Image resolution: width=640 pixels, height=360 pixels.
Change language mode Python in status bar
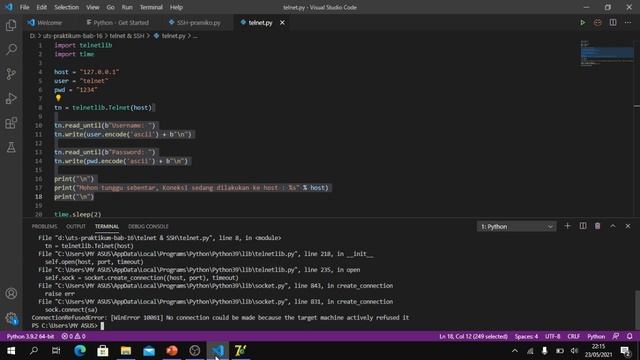pos(596,336)
